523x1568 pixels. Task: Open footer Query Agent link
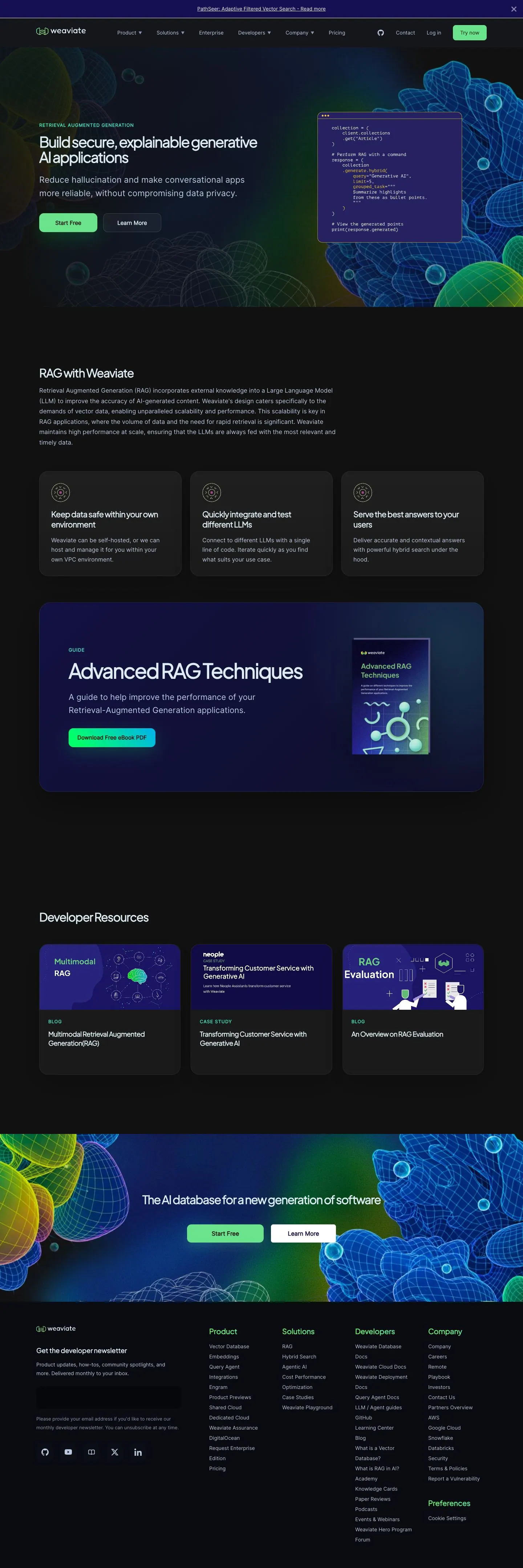point(224,1366)
